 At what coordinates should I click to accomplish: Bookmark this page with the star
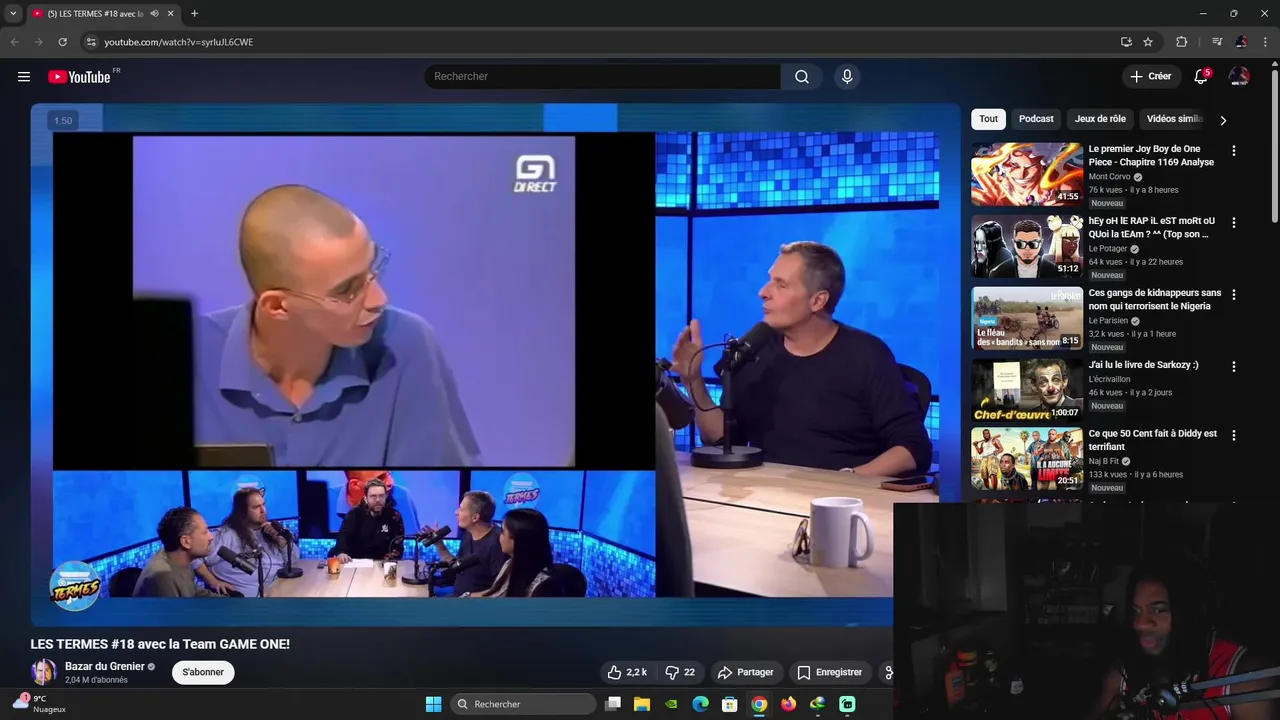click(x=1148, y=42)
